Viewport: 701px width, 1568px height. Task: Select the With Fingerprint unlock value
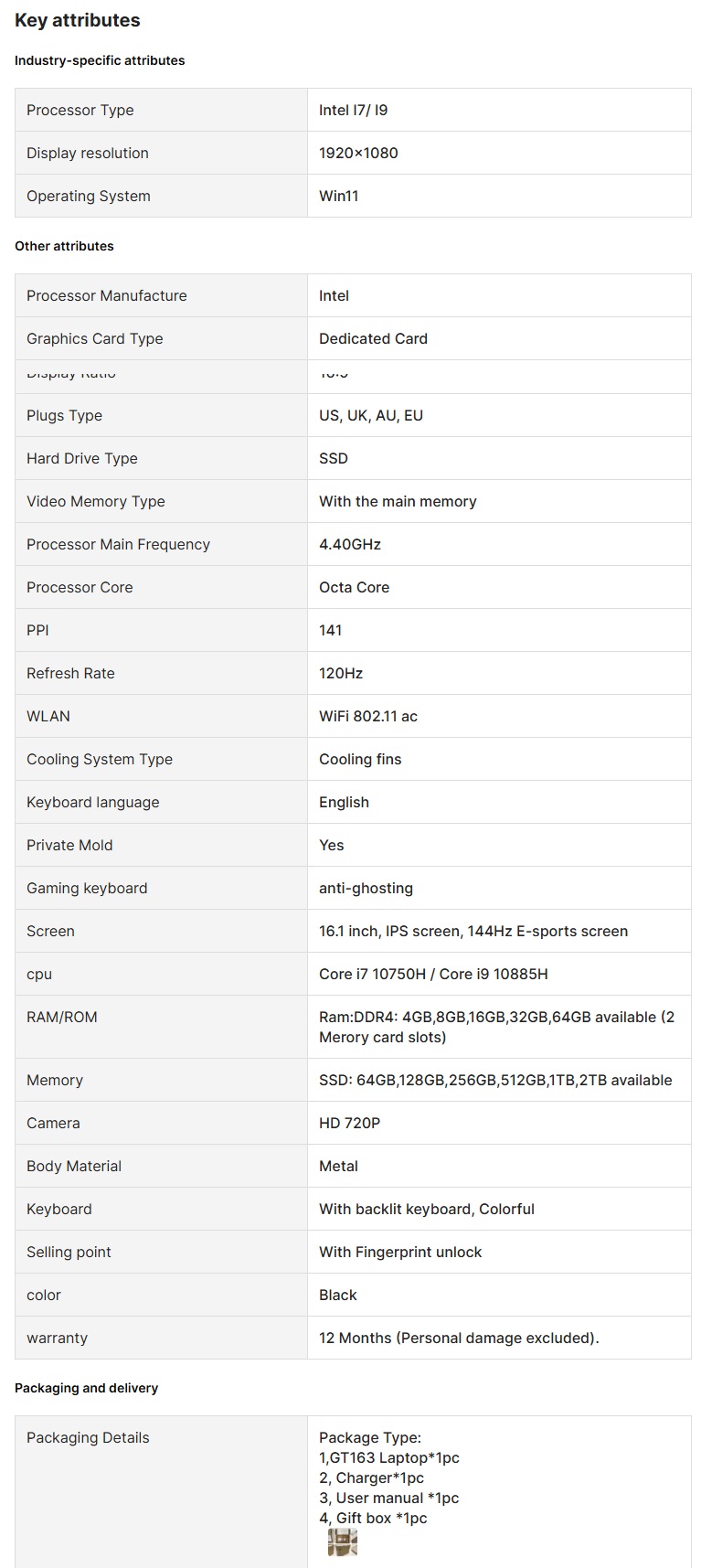400,1252
